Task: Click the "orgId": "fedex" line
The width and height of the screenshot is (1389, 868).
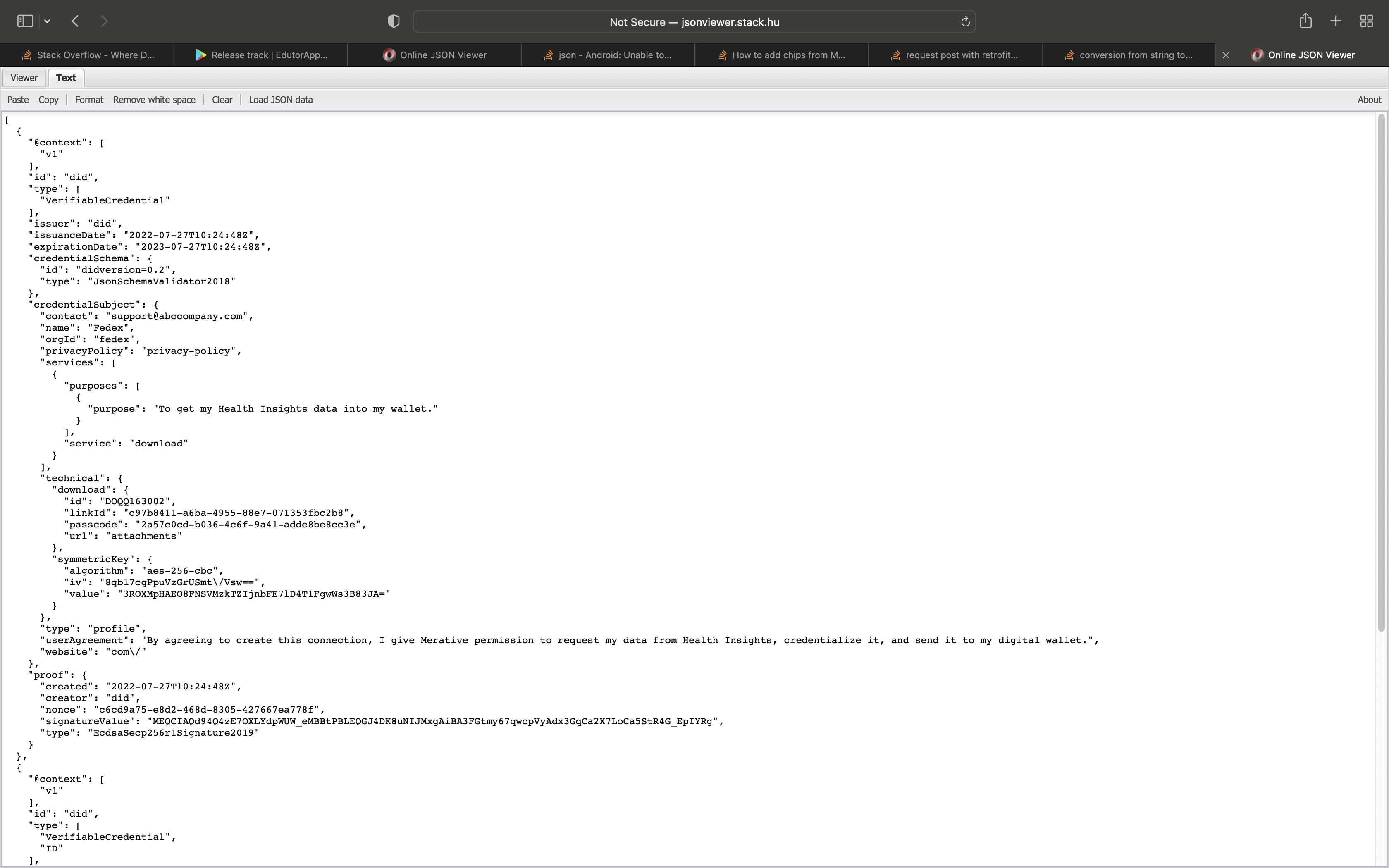Action: (x=90, y=339)
